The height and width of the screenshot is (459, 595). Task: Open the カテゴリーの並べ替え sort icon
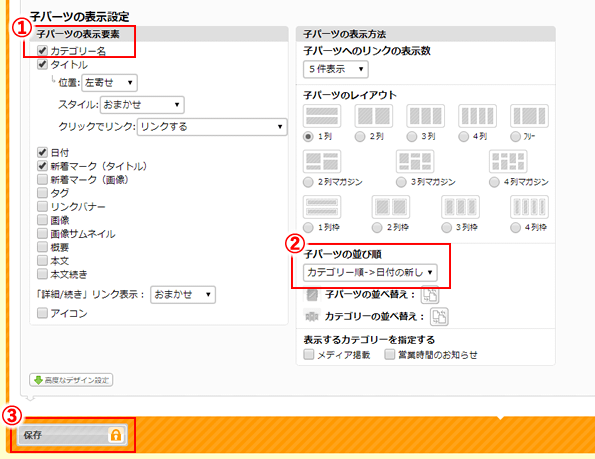click(x=439, y=316)
